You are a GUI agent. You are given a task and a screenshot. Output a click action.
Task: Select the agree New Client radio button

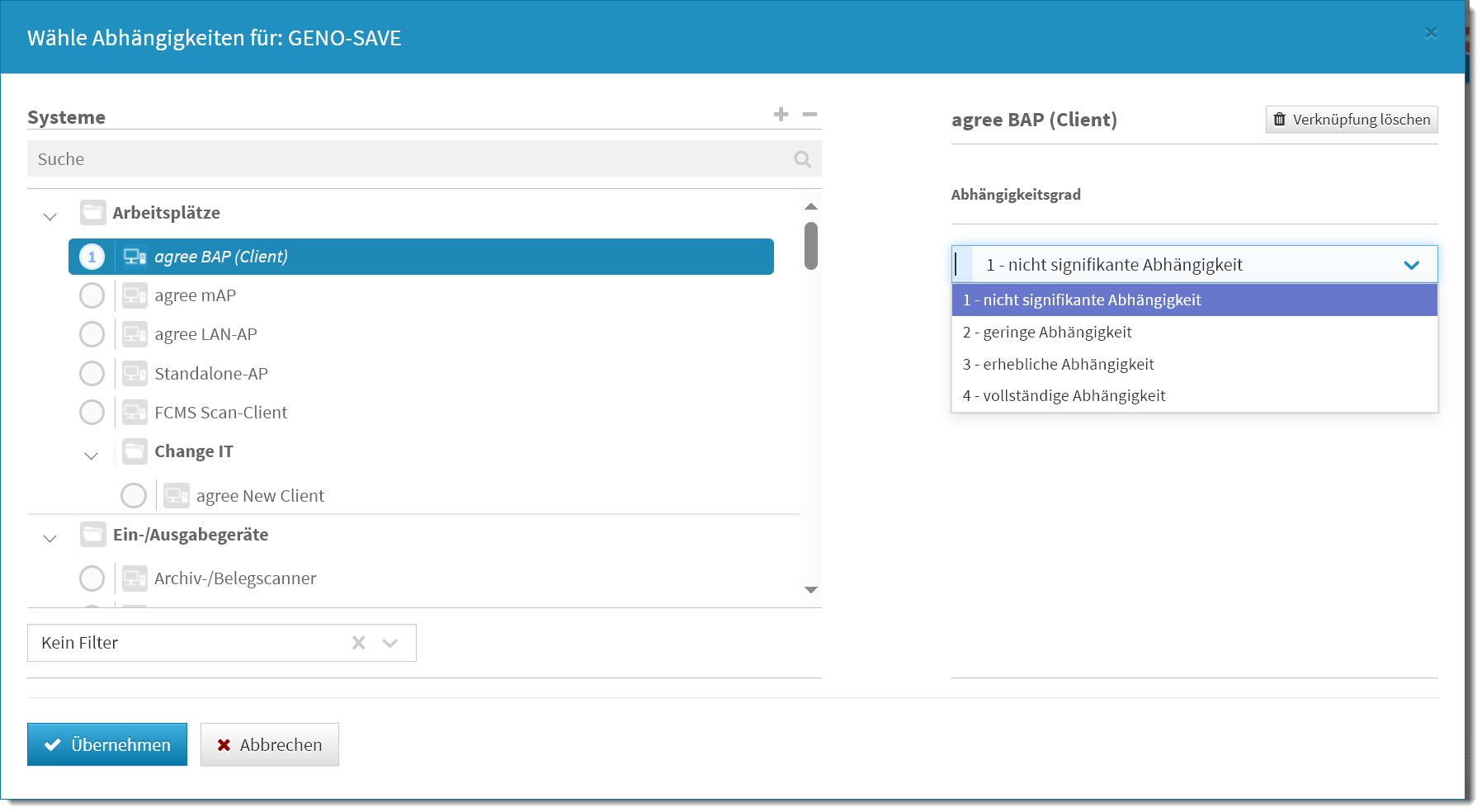pyautogui.click(x=134, y=496)
